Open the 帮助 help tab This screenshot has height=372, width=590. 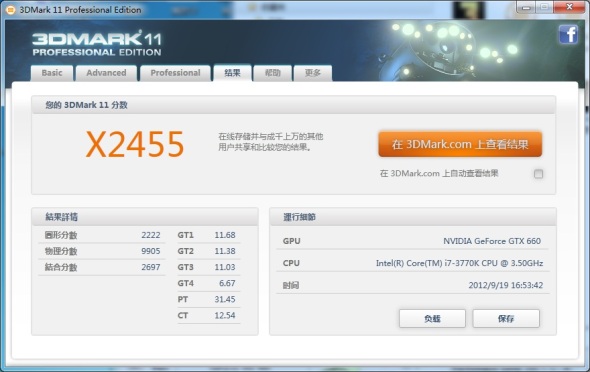[x=272, y=73]
